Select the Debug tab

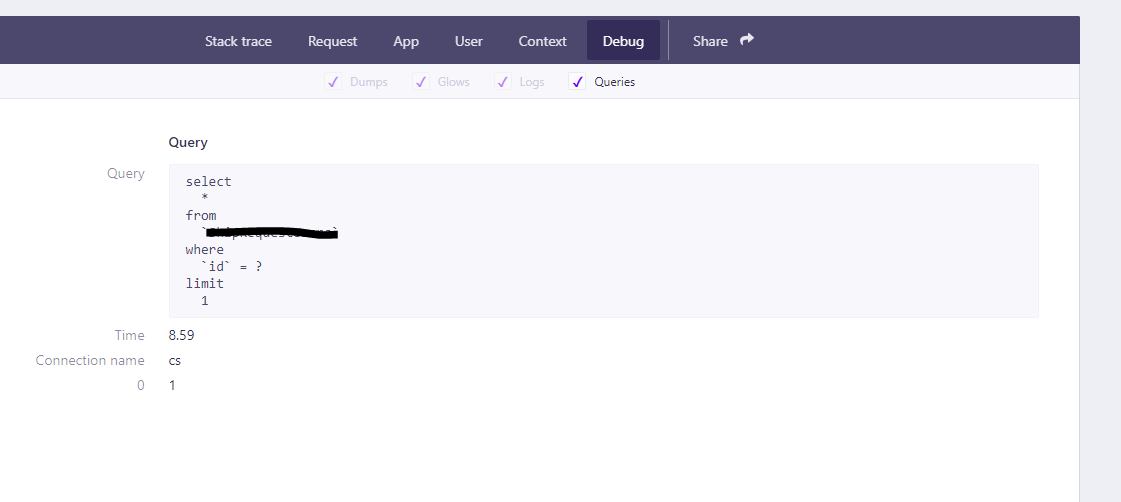tap(623, 41)
